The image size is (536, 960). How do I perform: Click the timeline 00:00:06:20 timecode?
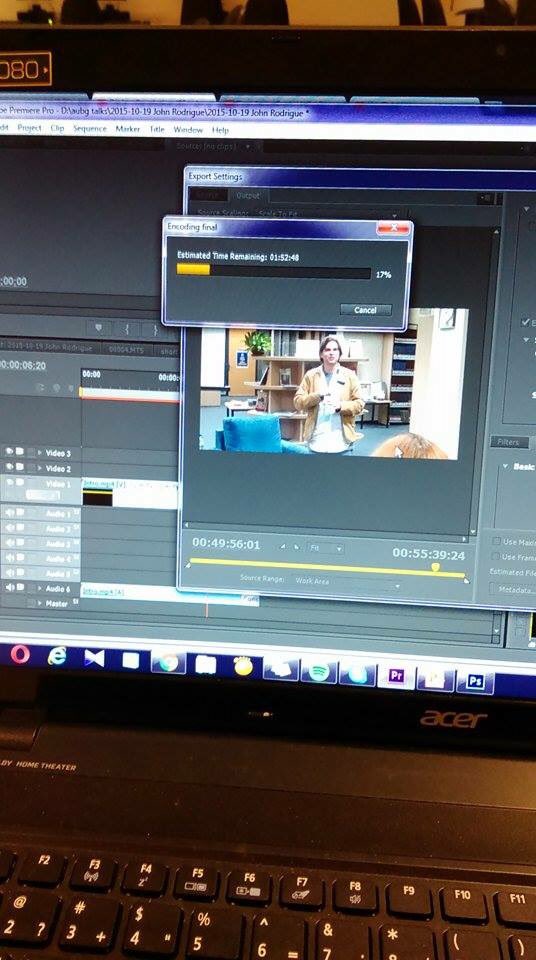23,366
